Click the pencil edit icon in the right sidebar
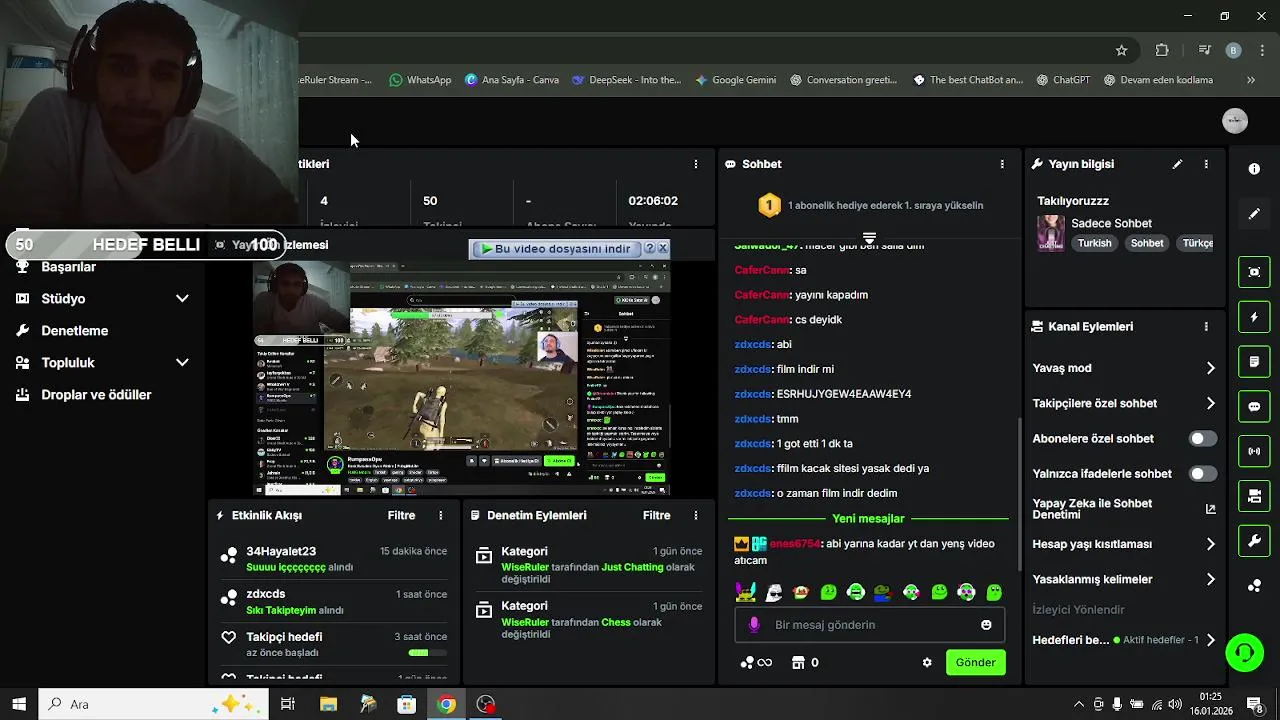The height and width of the screenshot is (720, 1280). tap(1254, 214)
